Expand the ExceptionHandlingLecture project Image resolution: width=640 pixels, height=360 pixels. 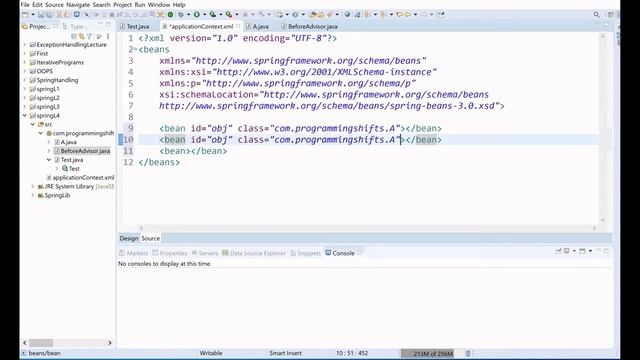click(x=25, y=44)
